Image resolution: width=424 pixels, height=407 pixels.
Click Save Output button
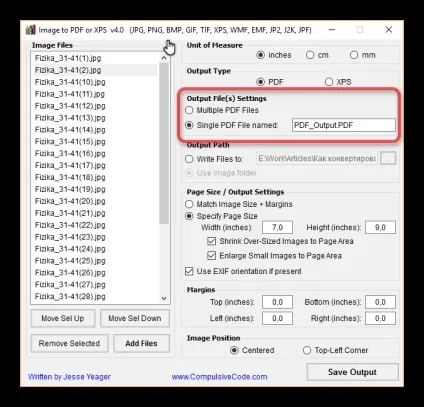point(352,372)
